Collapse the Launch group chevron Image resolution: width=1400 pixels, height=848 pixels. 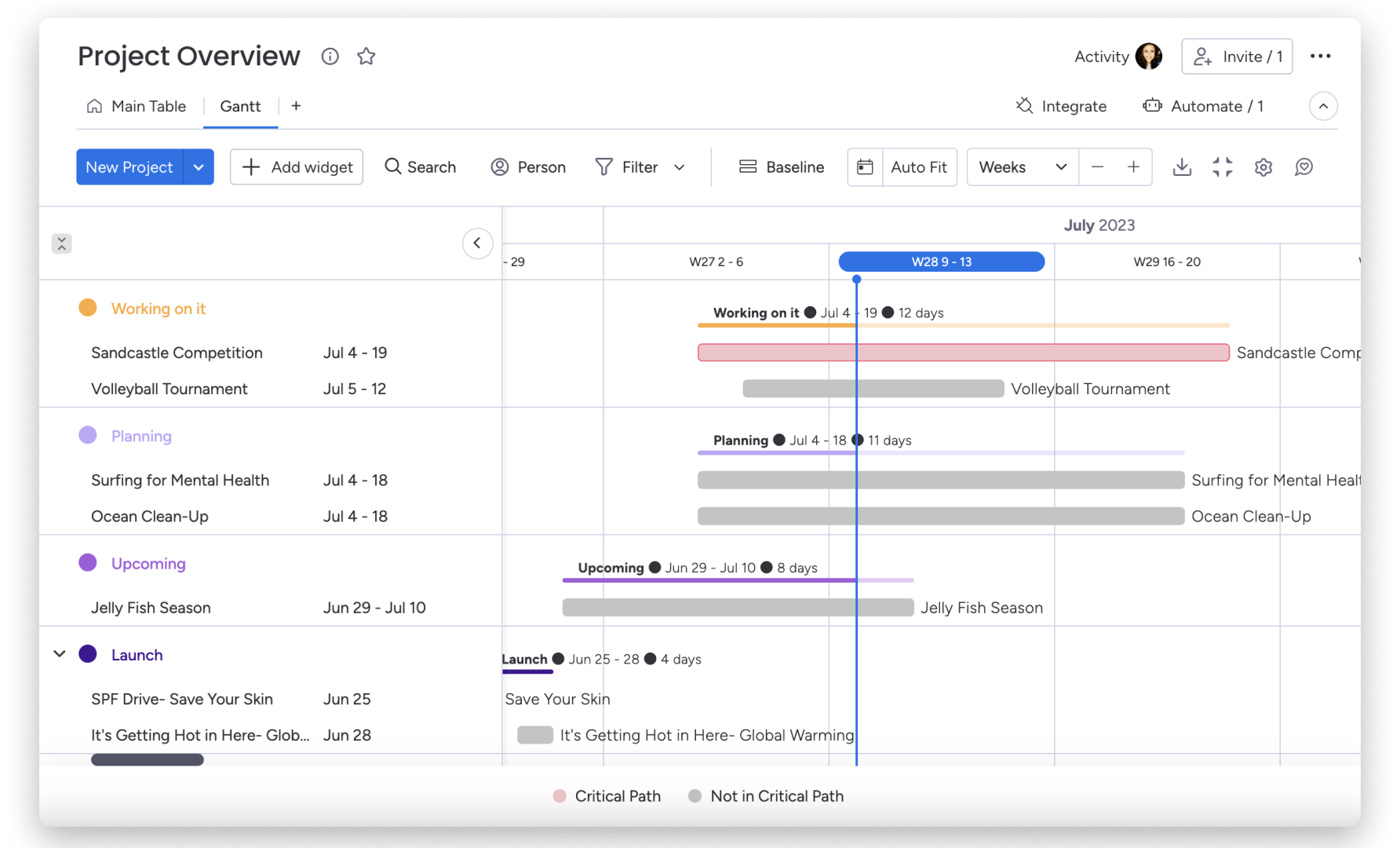click(59, 653)
